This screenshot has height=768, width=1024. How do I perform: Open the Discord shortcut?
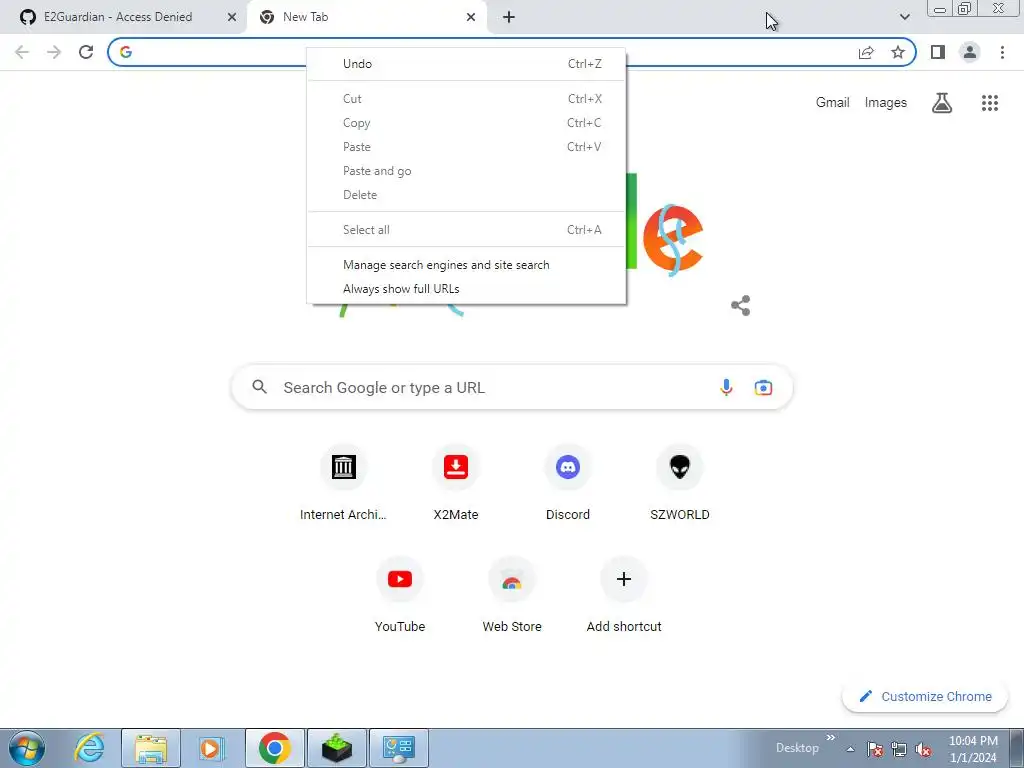pyautogui.click(x=568, y=483)
